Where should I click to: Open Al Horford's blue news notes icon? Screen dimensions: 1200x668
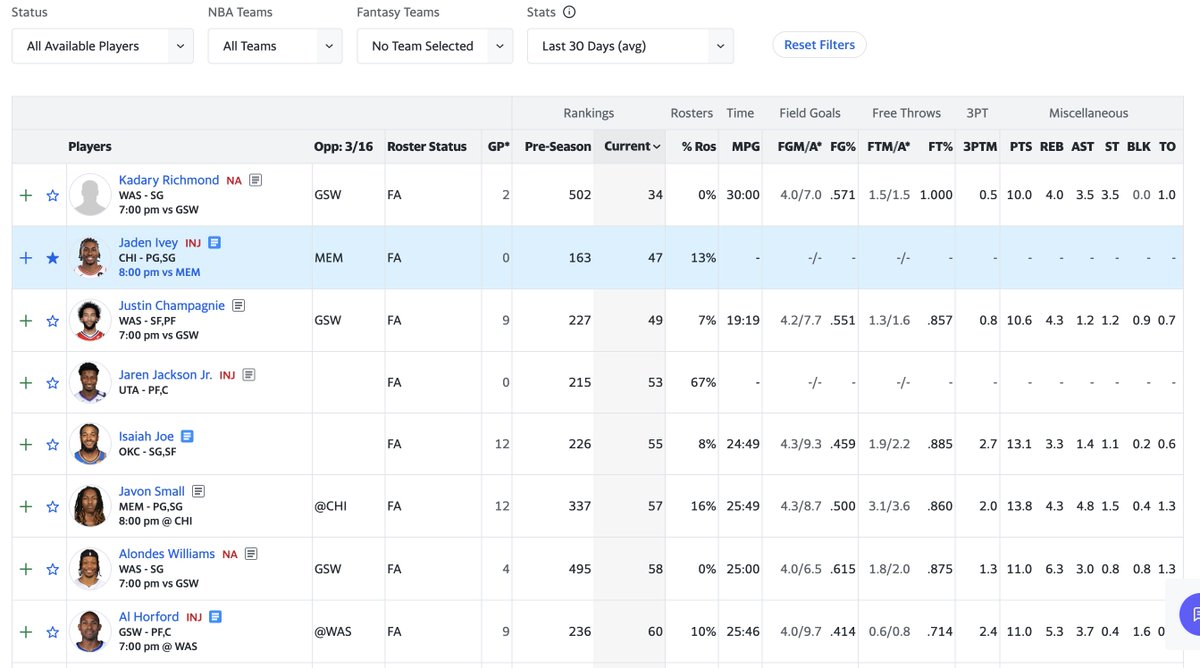coord(215,617)
